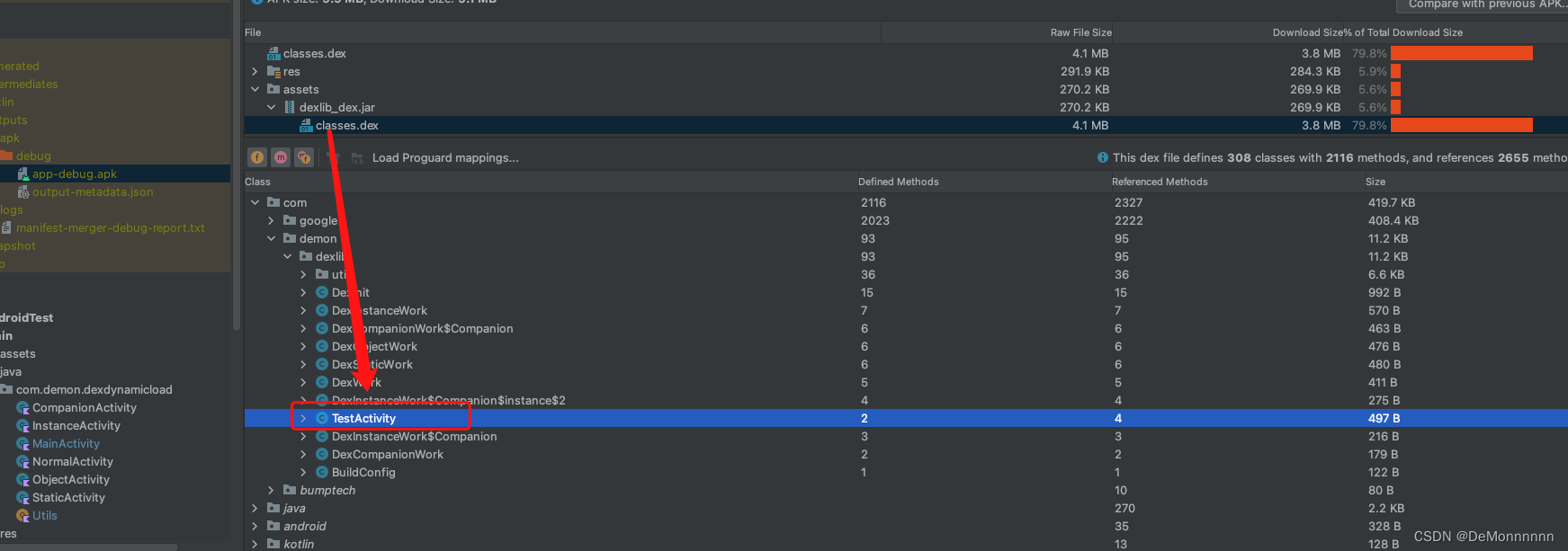1568x551 pixels.
Task: Click the 419.7 KB size value
Action: tap(1392, 203)
